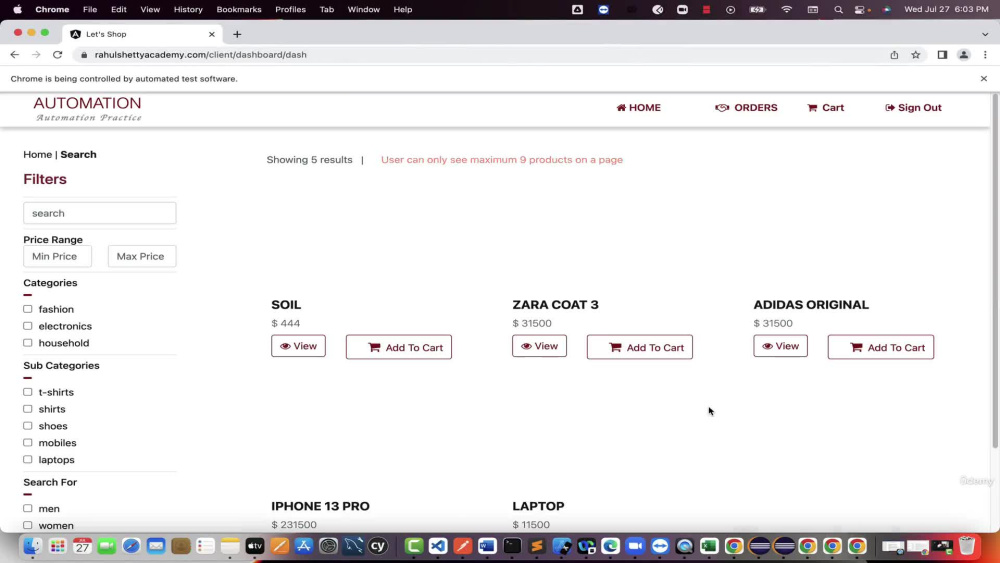1000x563 pixels.
Task: Click the AUTOMATION Automation Practice logo
Action: tap(87, 108)
